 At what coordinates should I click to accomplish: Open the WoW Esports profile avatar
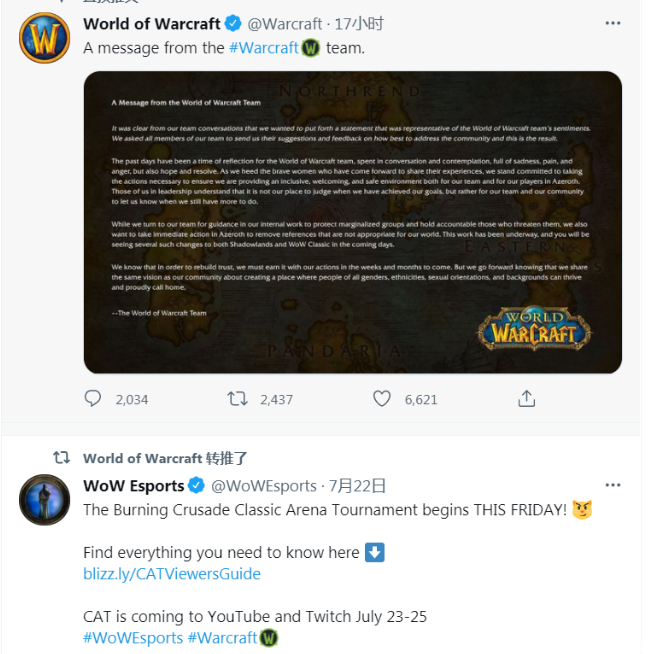[x=44, y=499]
